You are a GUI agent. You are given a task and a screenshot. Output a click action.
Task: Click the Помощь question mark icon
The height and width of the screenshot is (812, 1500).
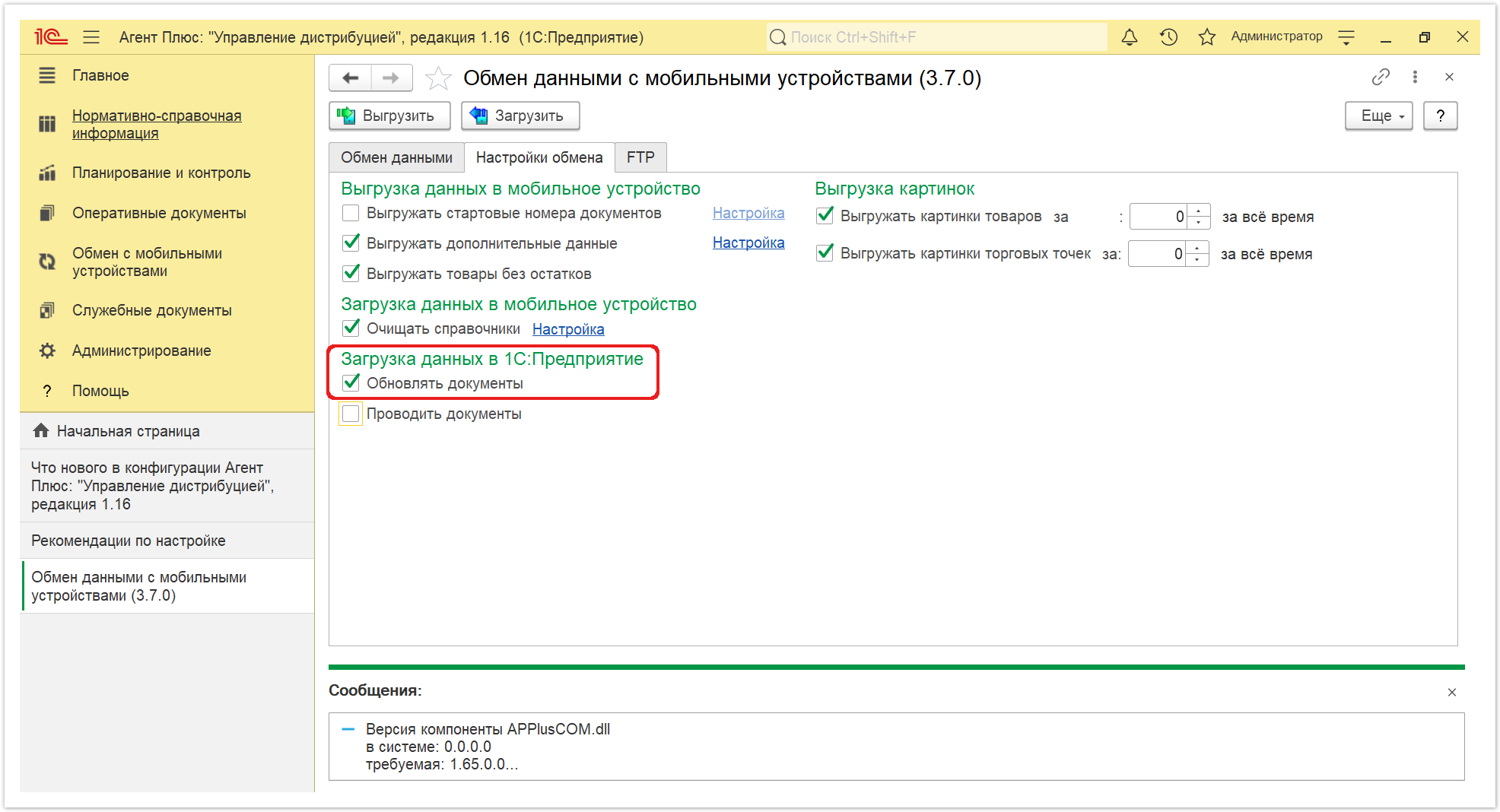click(x=47, y=391)
